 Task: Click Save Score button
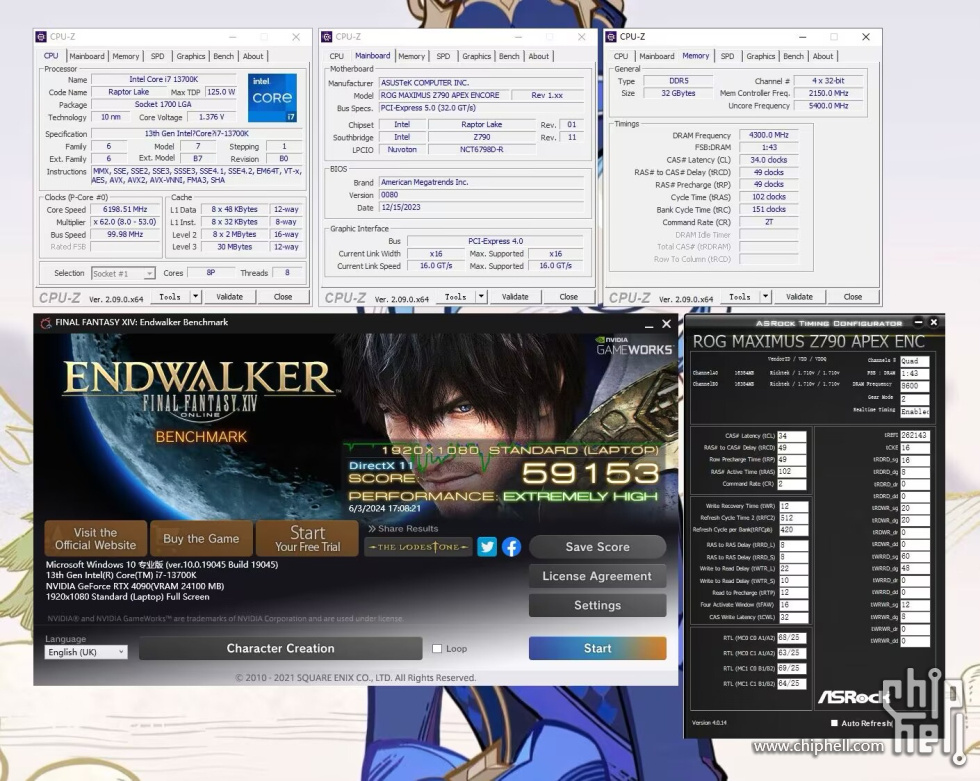point(598,547)
